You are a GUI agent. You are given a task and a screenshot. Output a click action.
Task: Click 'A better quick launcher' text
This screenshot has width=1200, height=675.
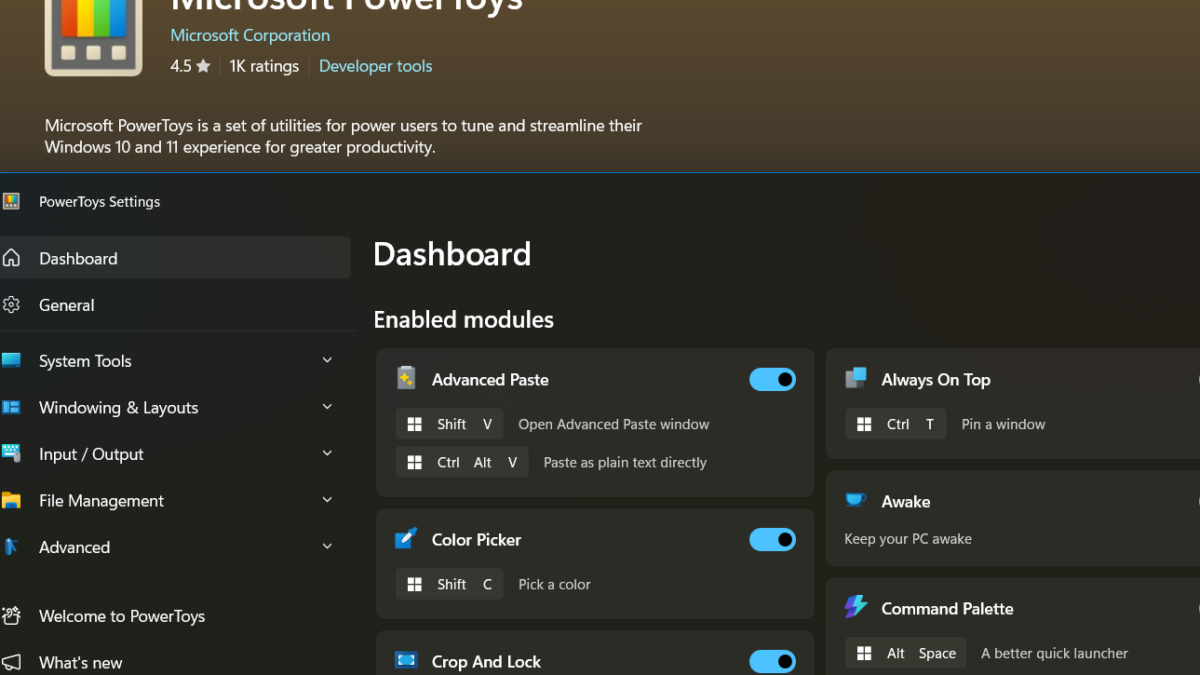1054,653
